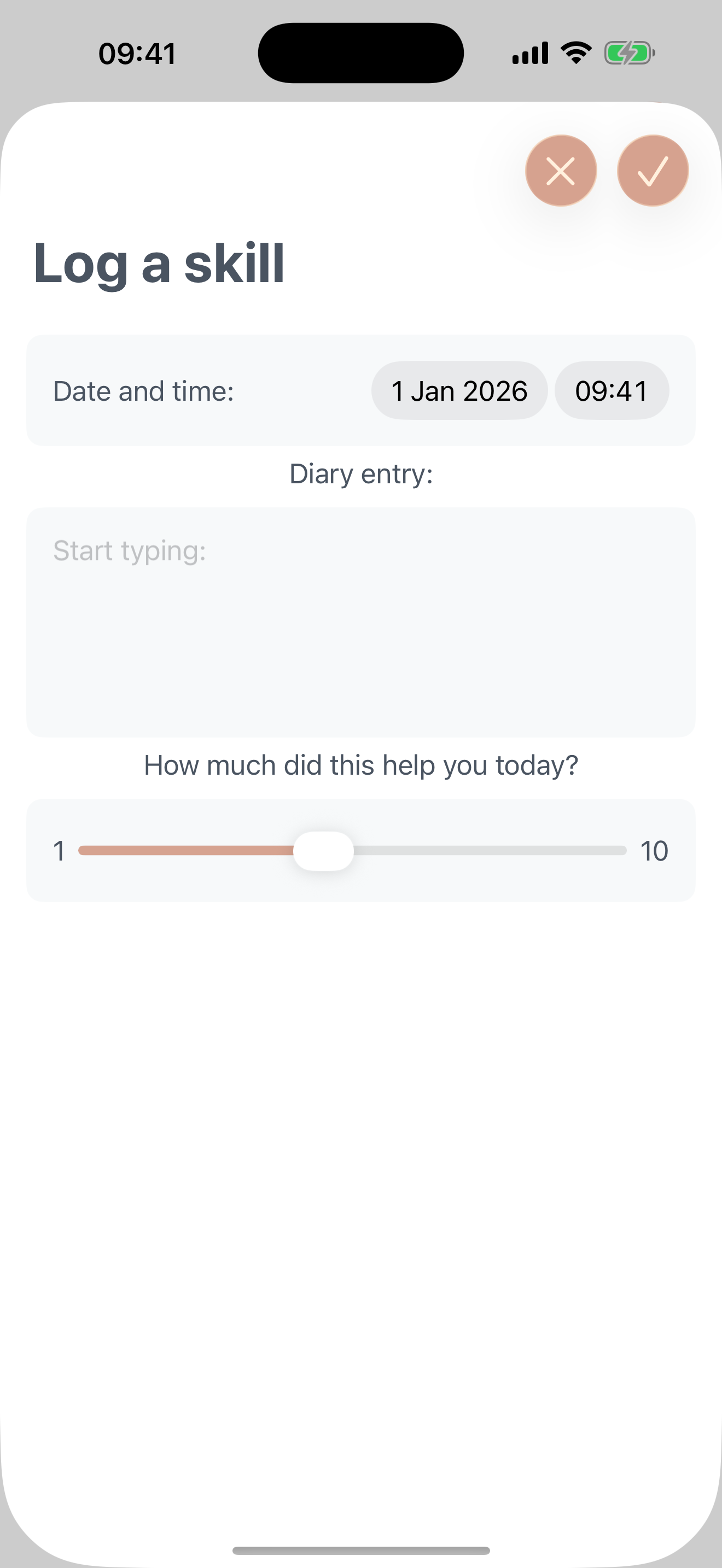Tap the home indicator bar

[x=361, y=1550]
